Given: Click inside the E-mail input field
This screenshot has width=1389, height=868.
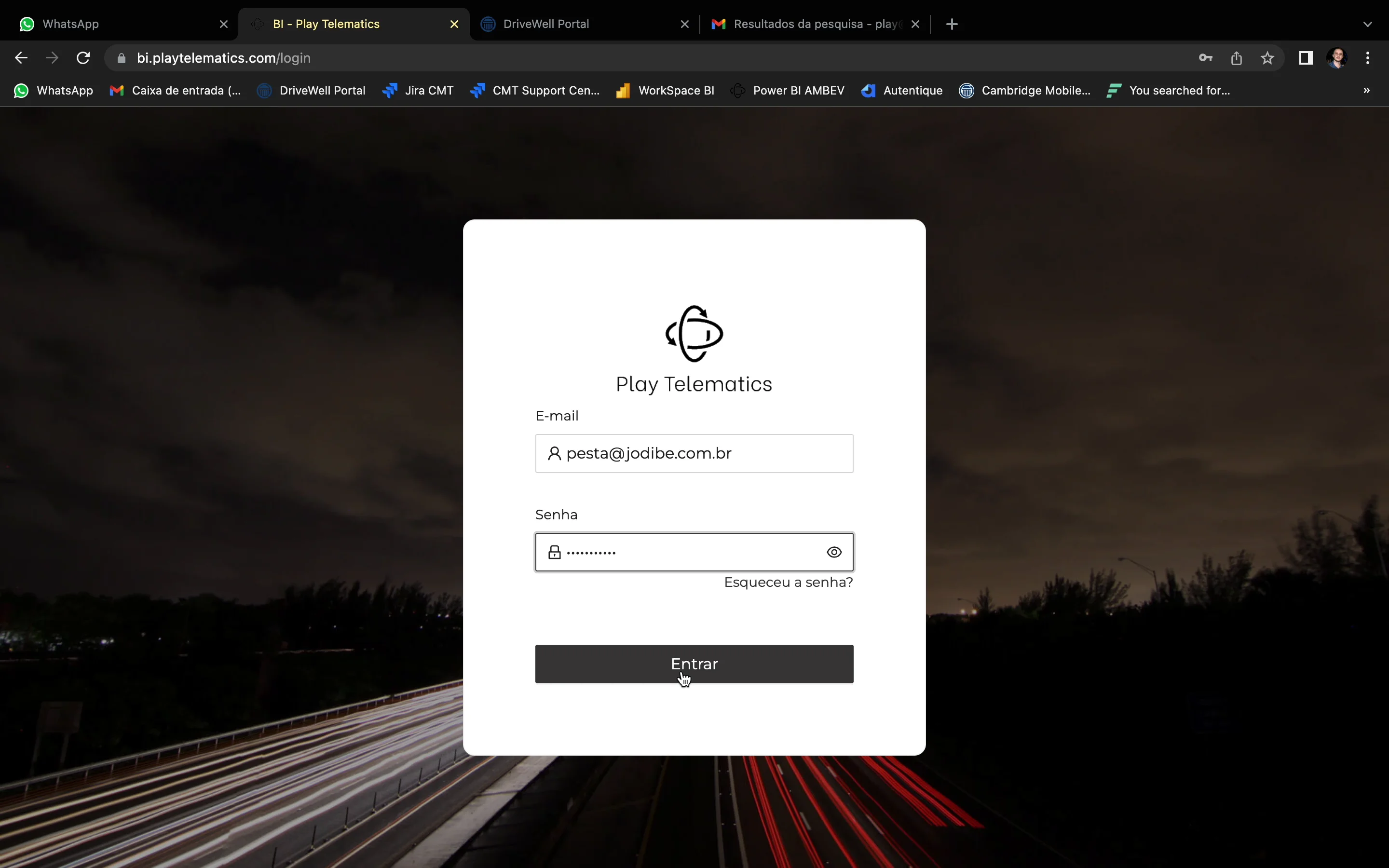Looking at the screenshot, I should [x=694, y=453].
